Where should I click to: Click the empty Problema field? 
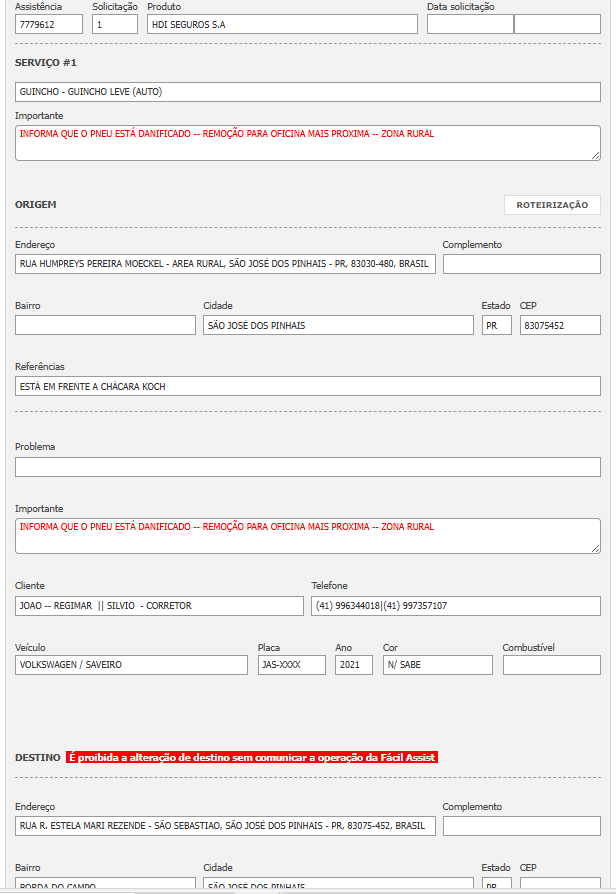click(x=308, y=467)
